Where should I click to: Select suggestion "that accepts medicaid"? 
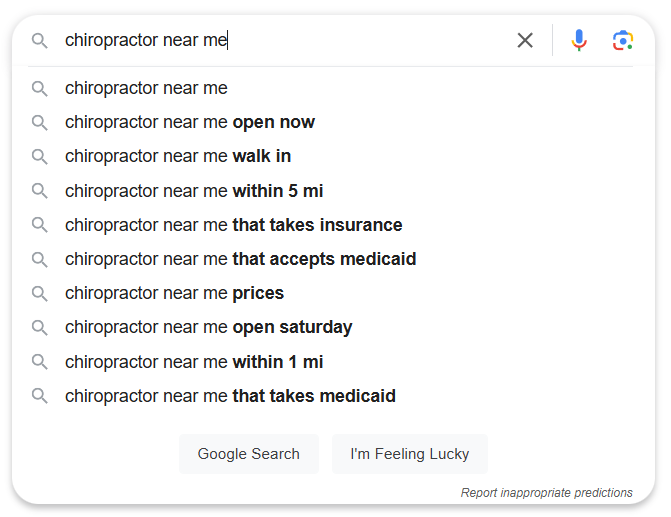pos(330,259)
